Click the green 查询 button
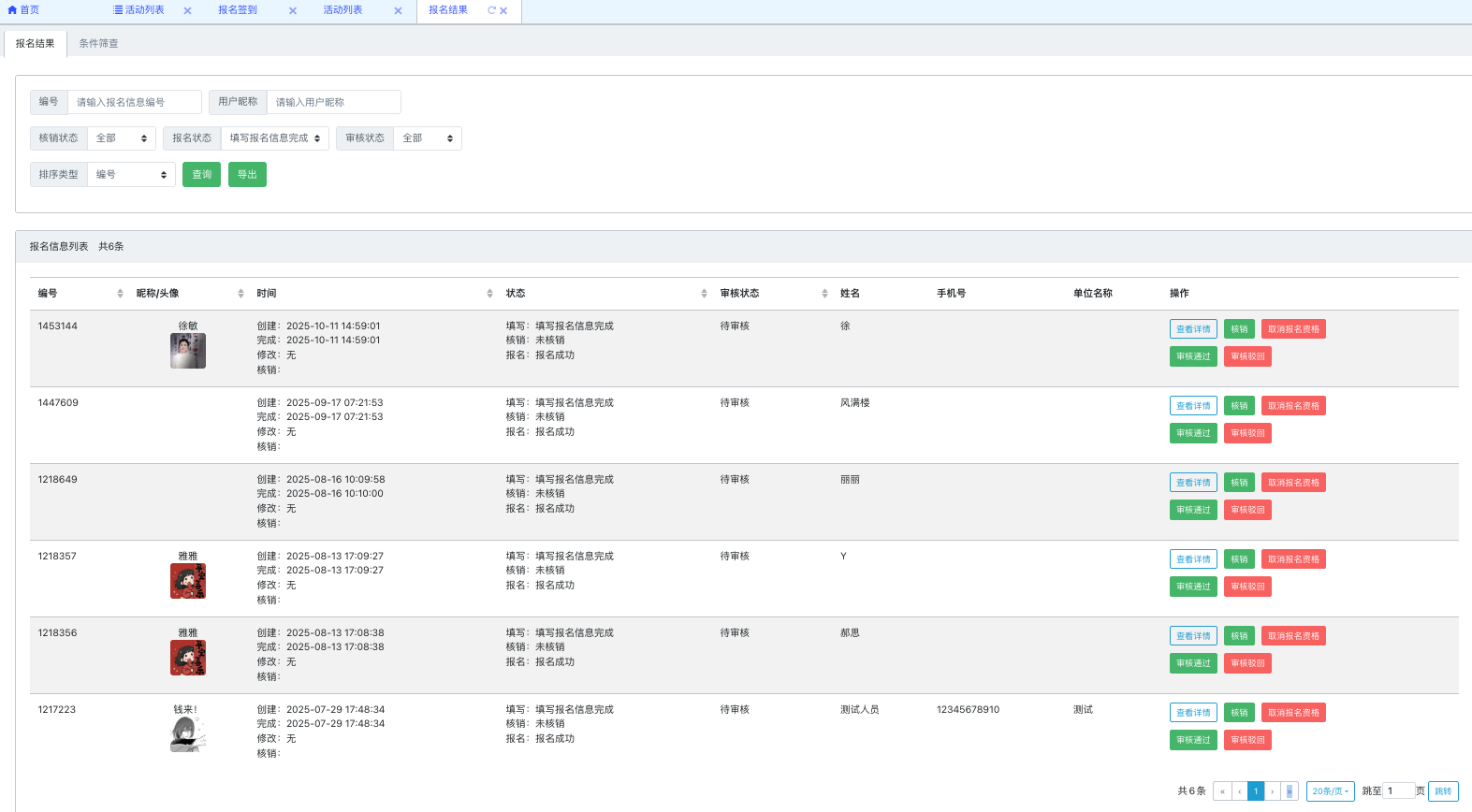 coord(201,175)
